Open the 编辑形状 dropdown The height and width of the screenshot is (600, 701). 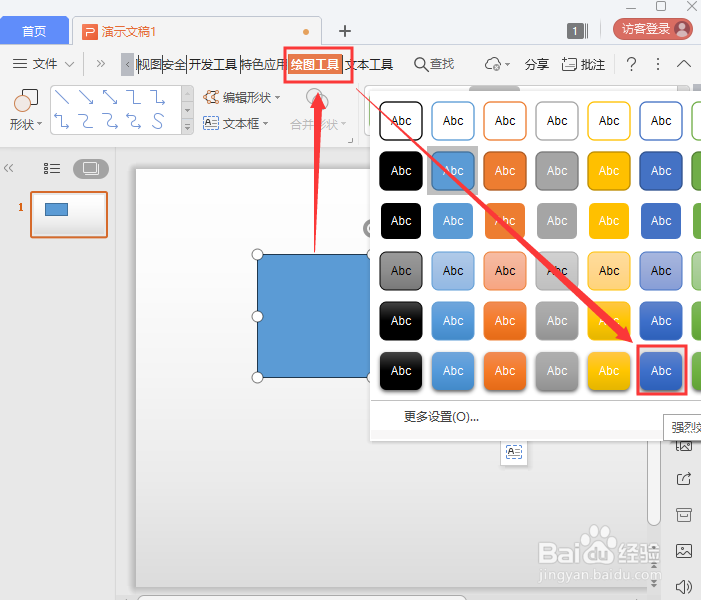tap(241, 97)
